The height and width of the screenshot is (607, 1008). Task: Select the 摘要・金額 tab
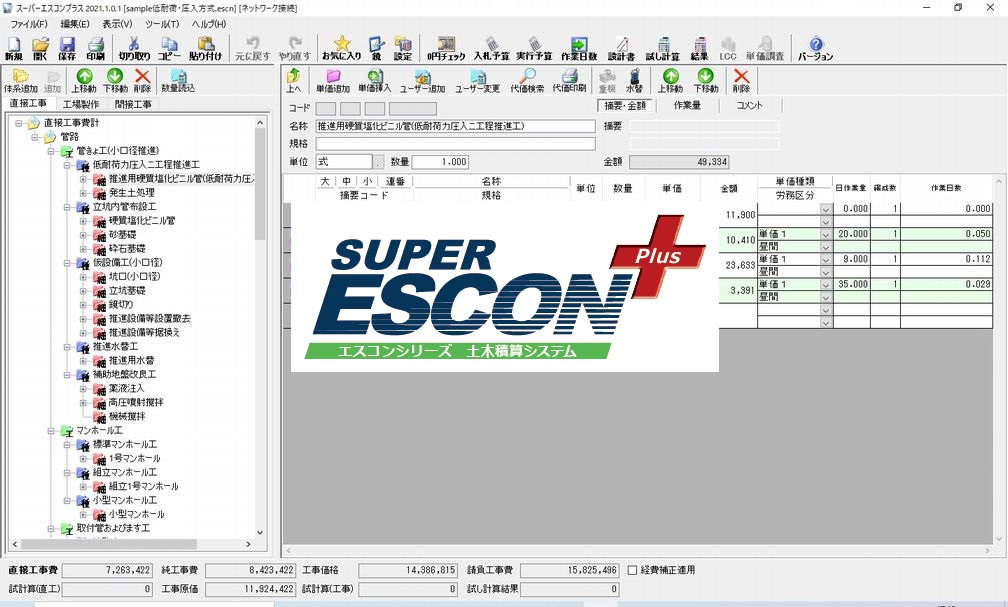[625, 105]
